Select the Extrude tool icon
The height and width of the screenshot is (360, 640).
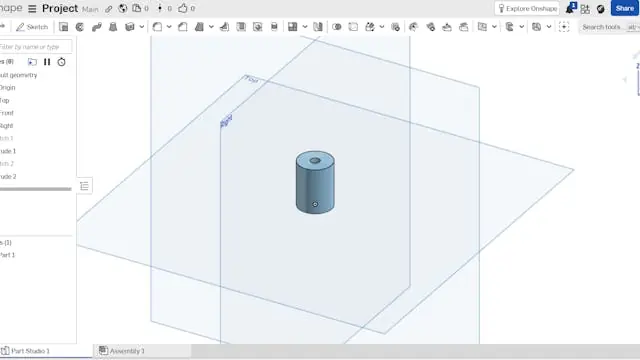click(x=63, y=27)
